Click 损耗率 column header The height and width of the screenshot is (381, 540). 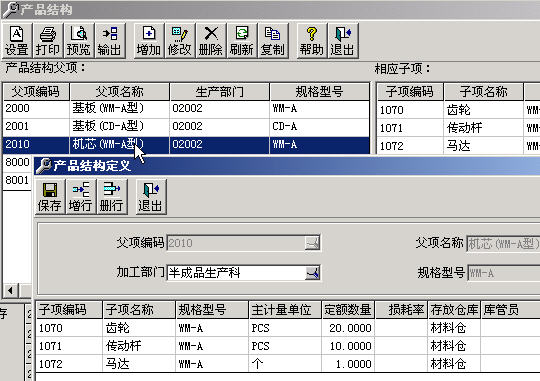(401, 310)
